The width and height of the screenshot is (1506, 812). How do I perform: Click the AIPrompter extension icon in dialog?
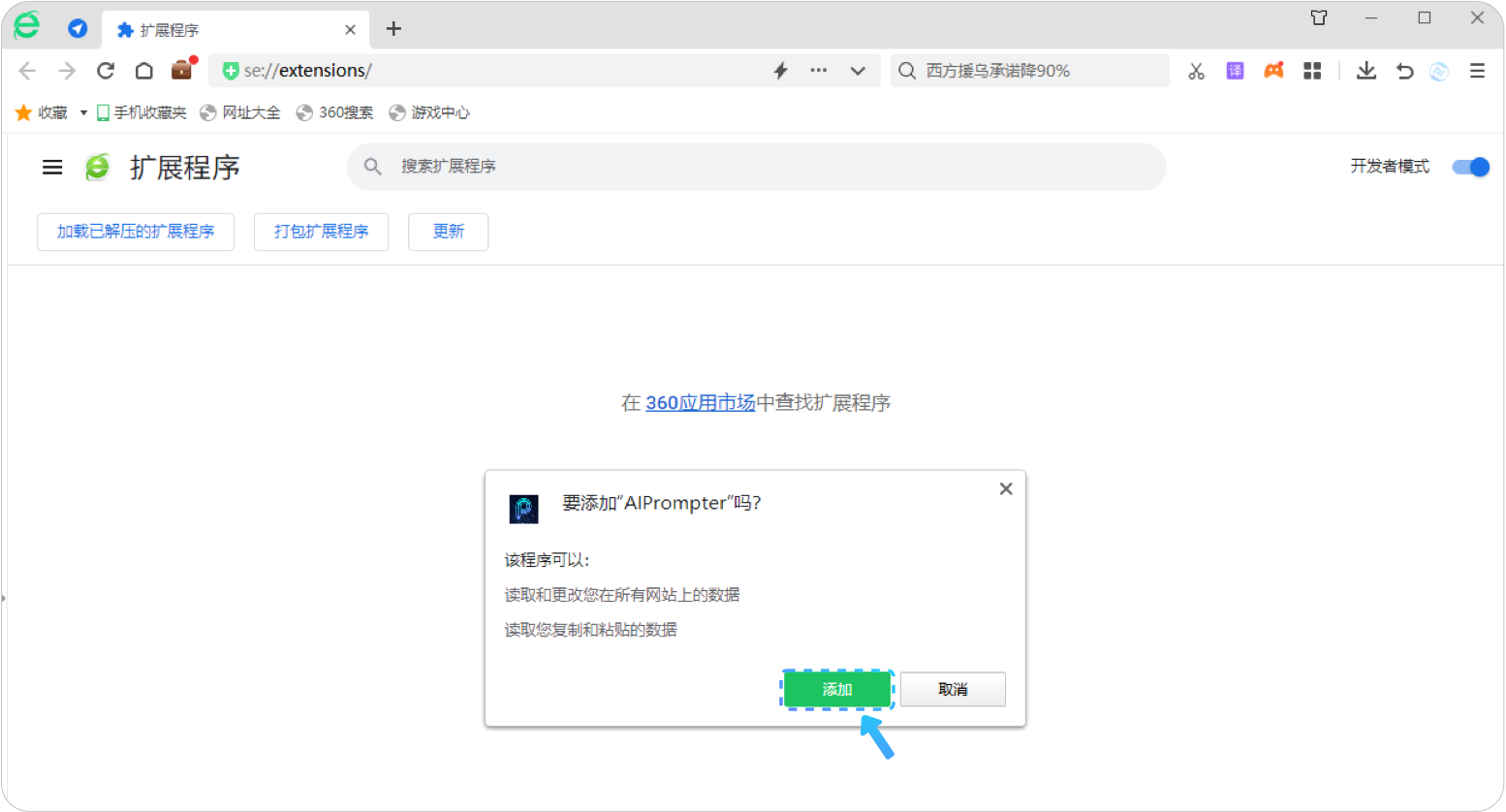523,509
